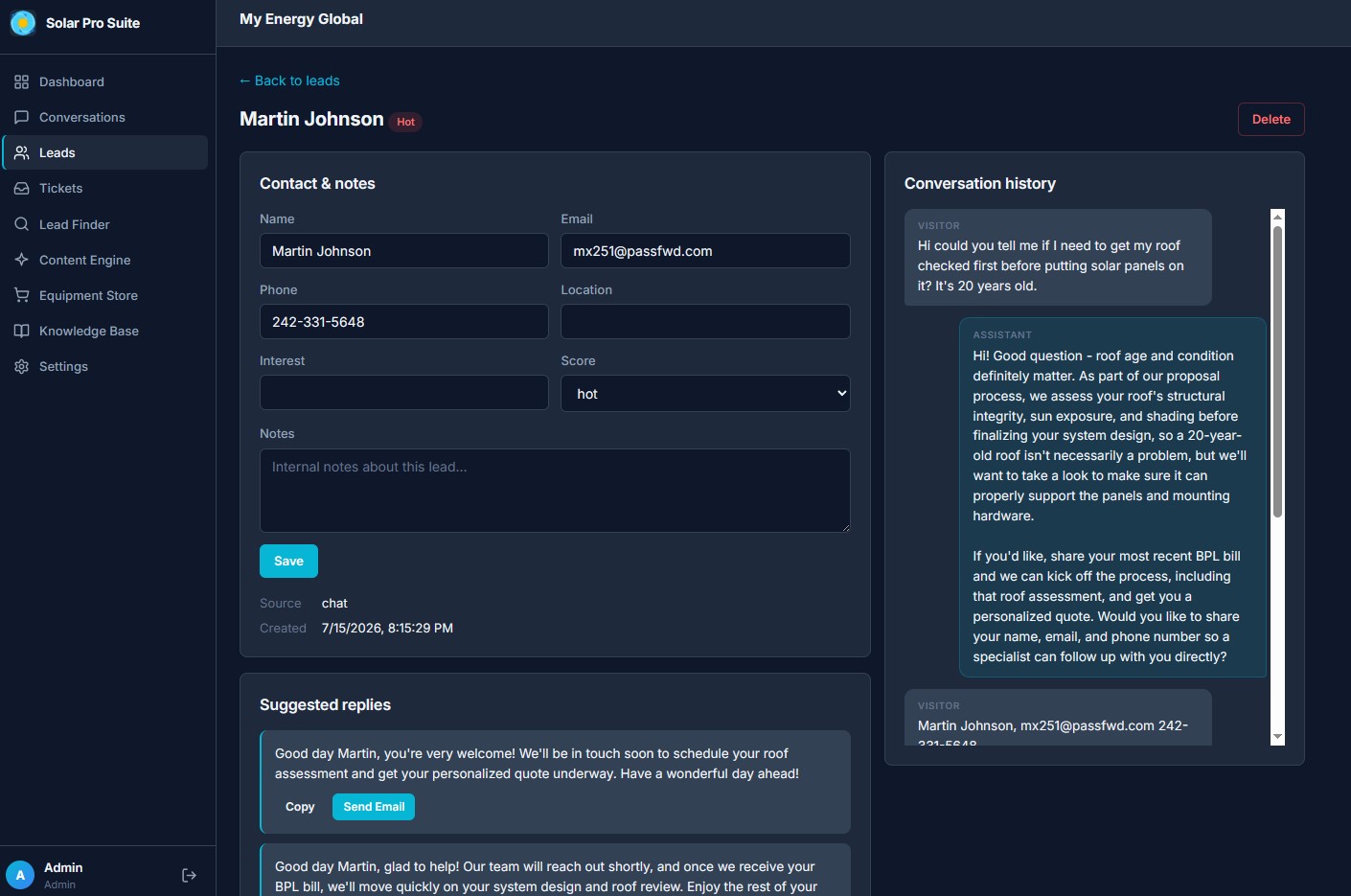Click the Dashboard grid icon

click(x=21, y=82)
